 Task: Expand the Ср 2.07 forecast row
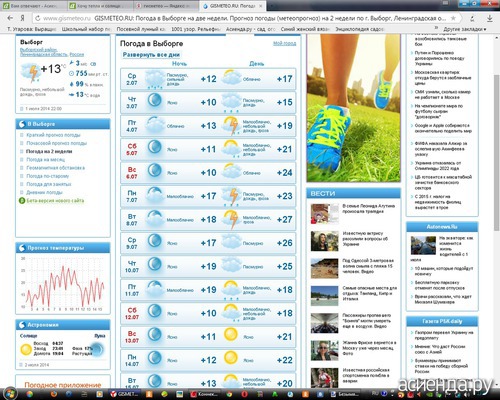pyautogui.click(x=208, y=79)
